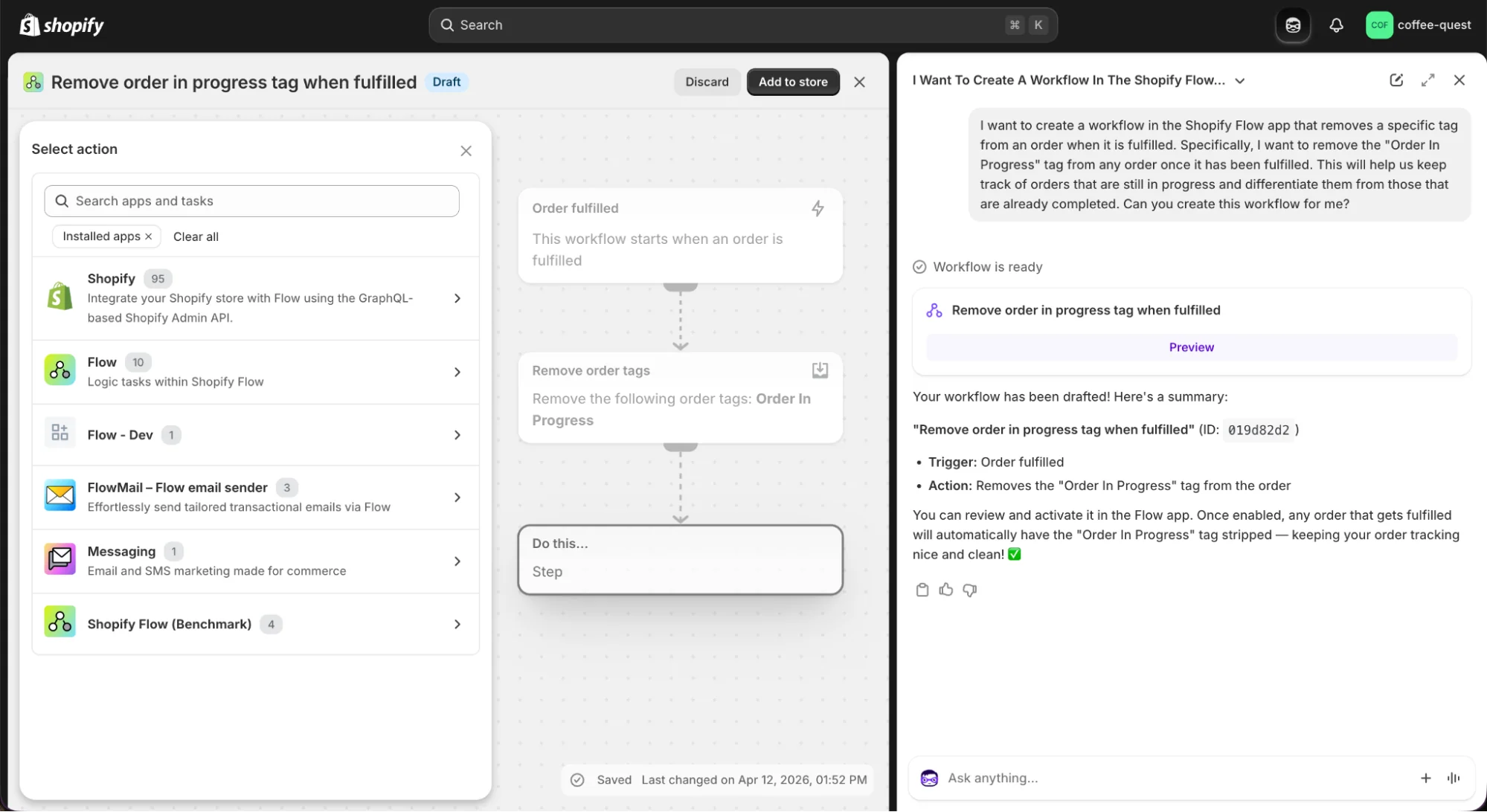Click the Ask anything message field
The width and height of the screenshot is (1487, 812).
point(1175,779)
